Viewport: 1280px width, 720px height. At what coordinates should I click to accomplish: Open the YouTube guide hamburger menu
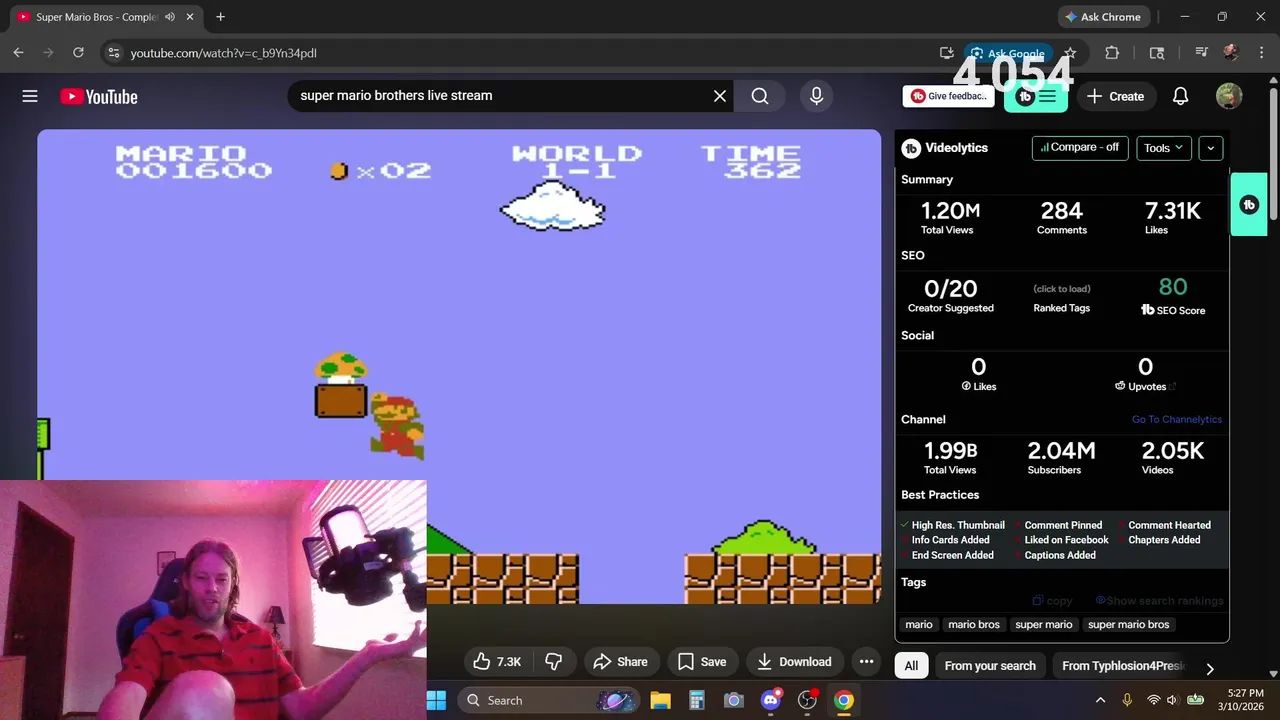[30, 96]
